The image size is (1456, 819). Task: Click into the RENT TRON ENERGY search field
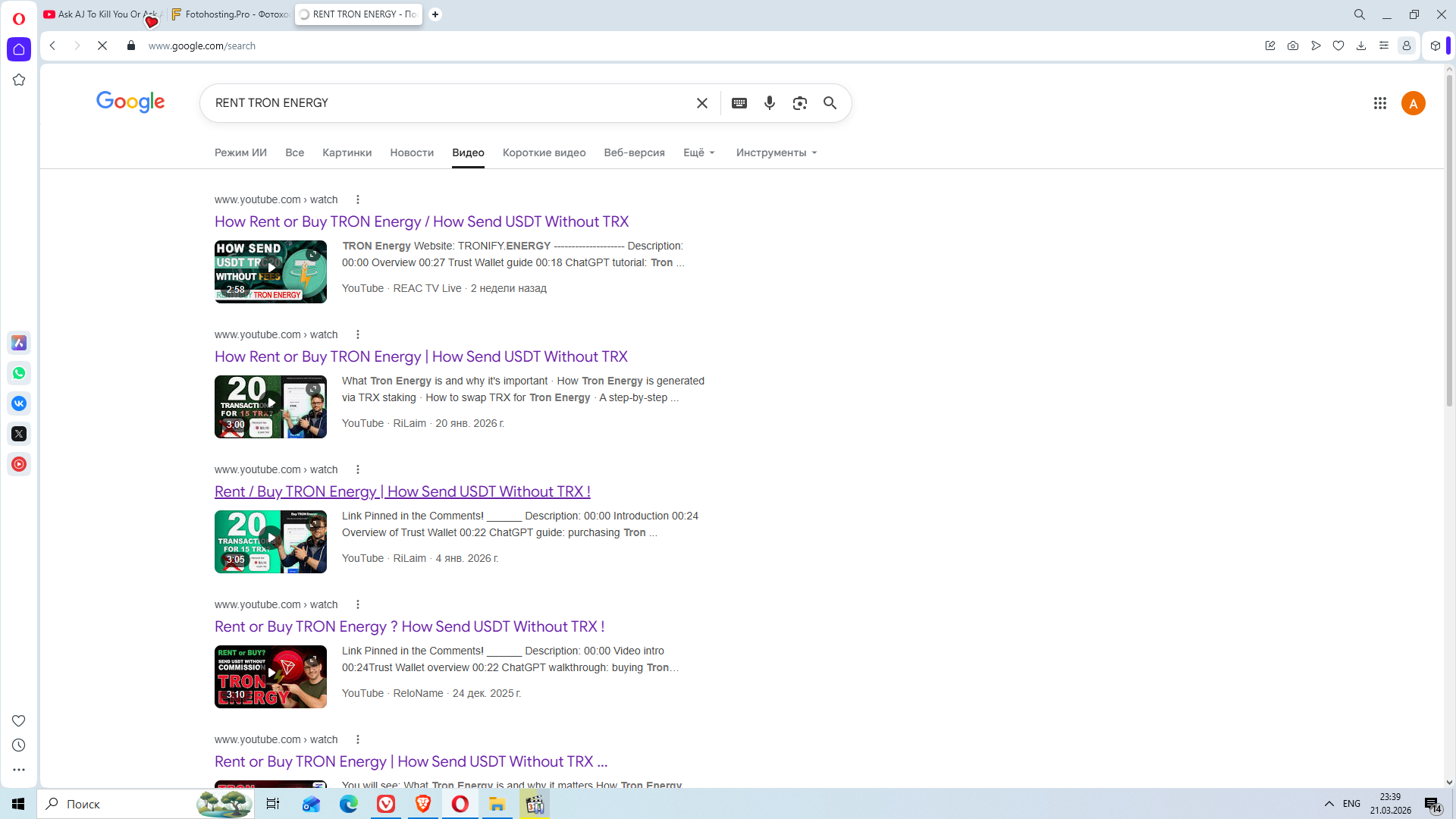(447, 103)
